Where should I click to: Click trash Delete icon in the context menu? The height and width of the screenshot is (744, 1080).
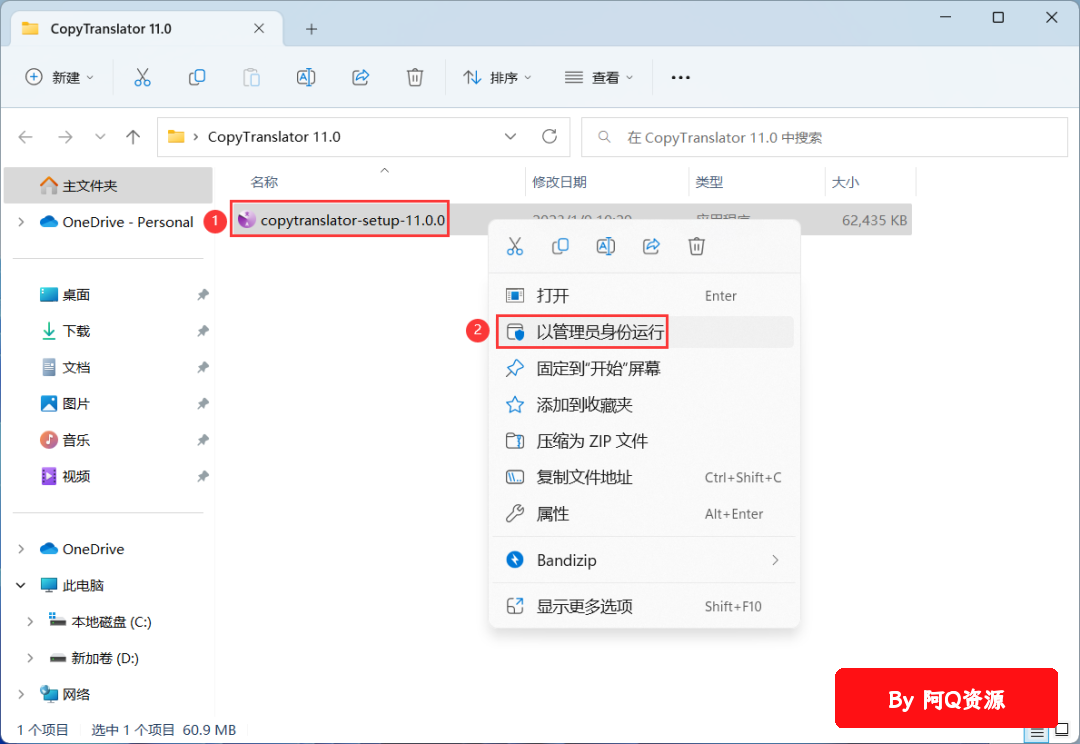point(696,246)
